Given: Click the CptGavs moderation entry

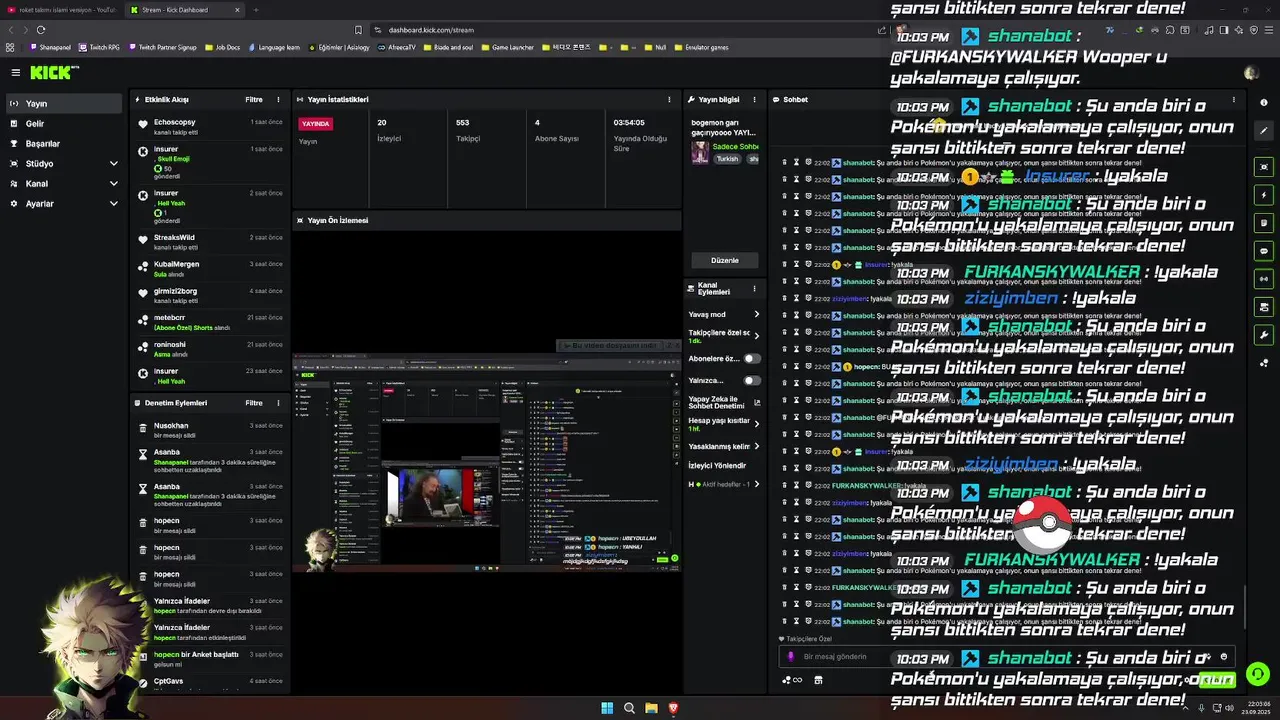Looking at the screenshot, I should pyautogui.click(x=212, y=684).
